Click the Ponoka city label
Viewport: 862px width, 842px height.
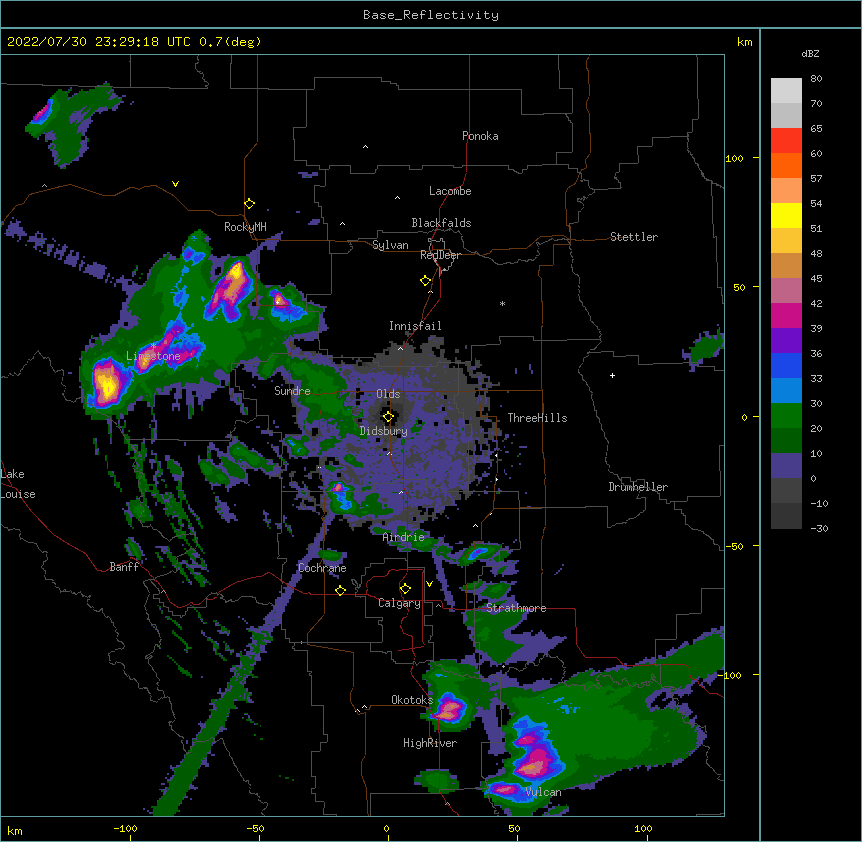(x=480, y=136)
